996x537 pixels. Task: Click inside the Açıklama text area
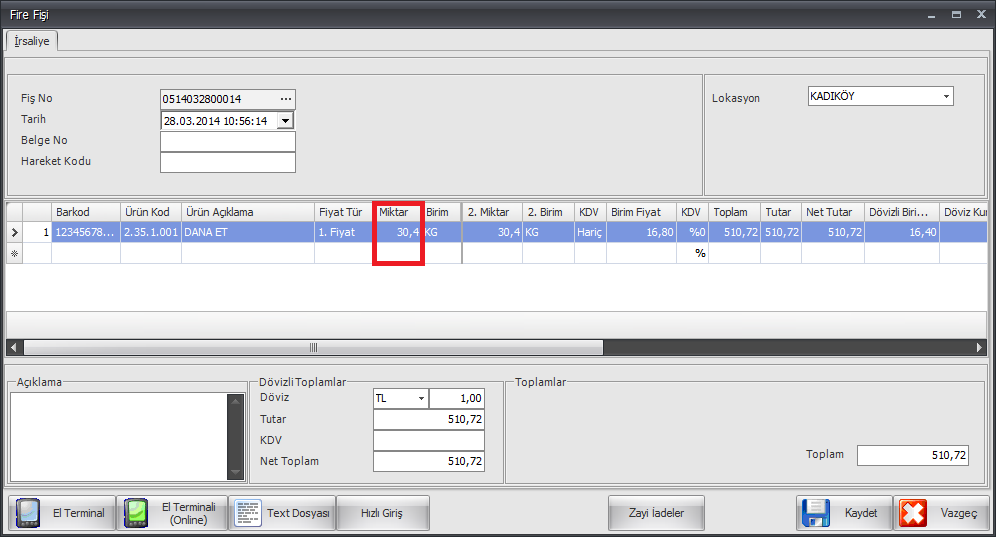click(x=118, y=434)
